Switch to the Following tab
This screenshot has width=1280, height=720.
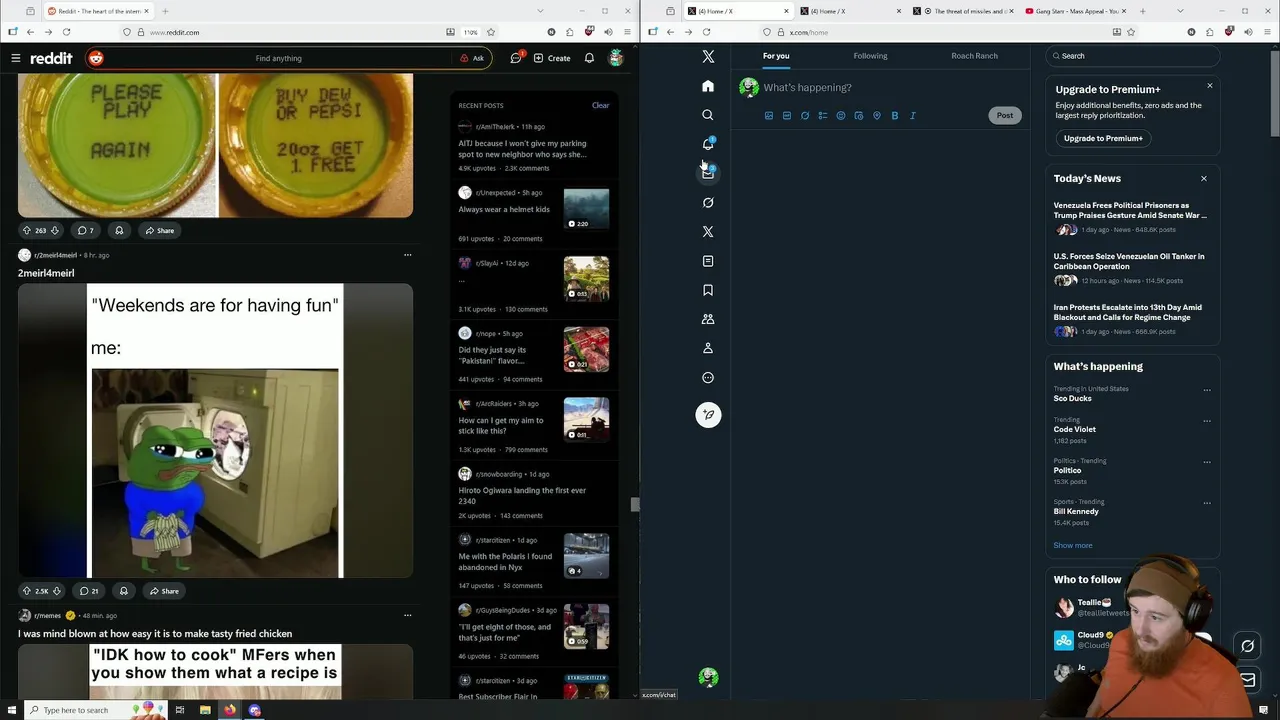870,56
